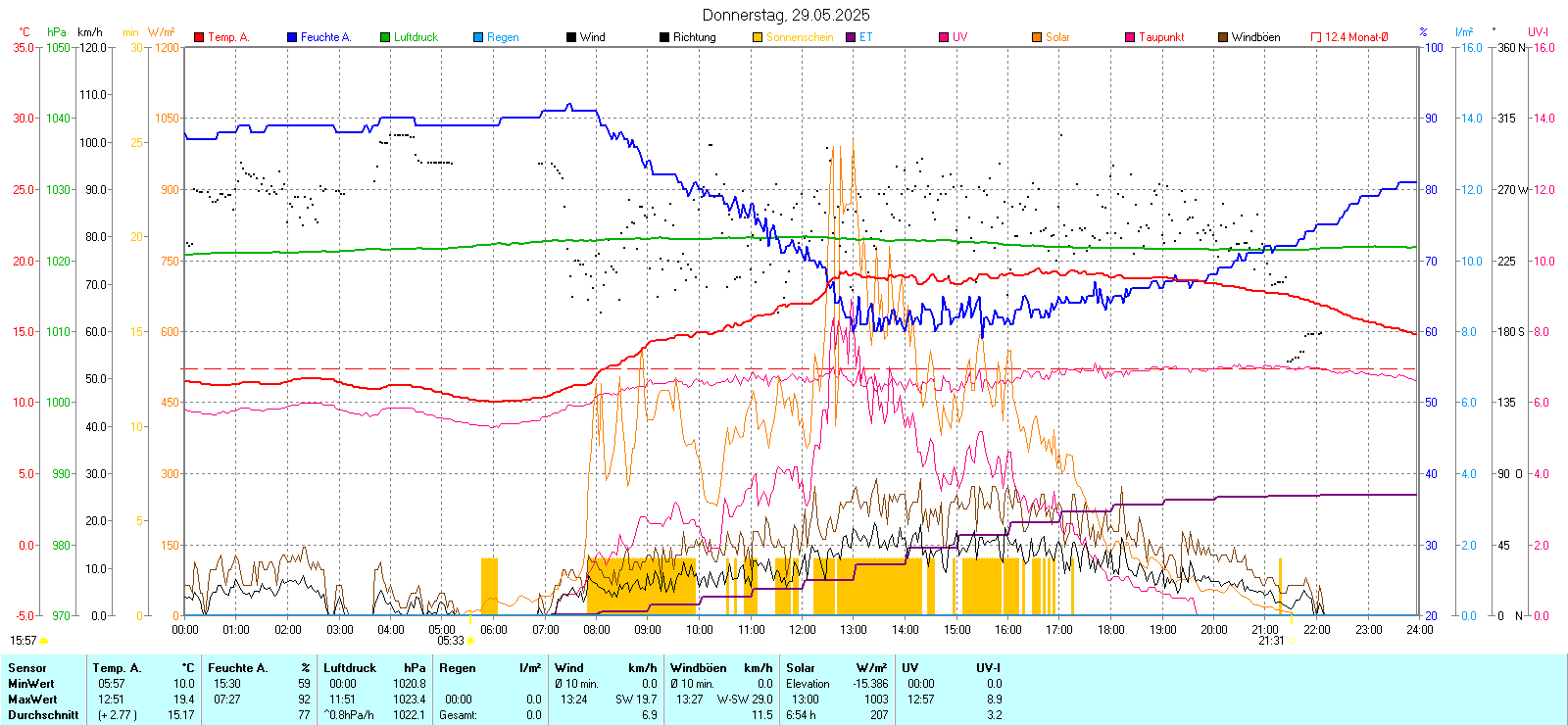Click the brown Windböen legend square
Screen dimensions: 1568x725
coord(1223,37)
